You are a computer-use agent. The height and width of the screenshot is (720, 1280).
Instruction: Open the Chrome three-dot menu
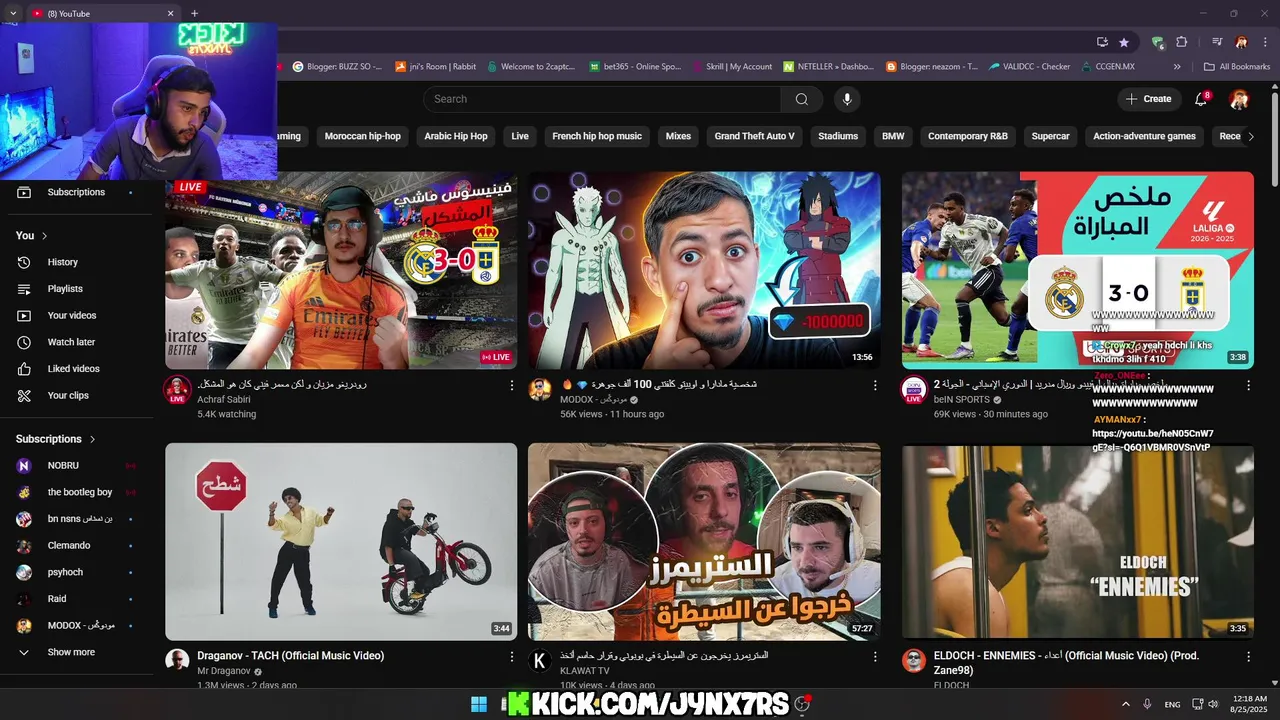click(1264, 42)
